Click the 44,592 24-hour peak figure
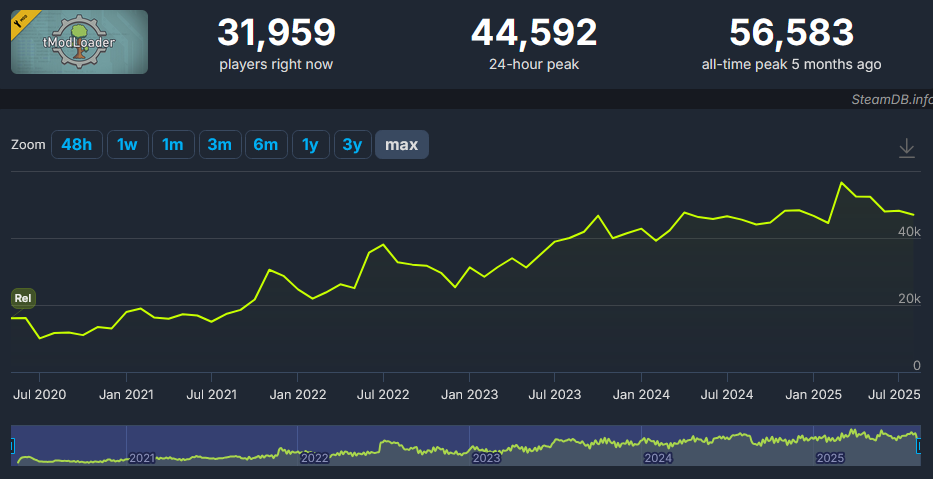Viewport: 933px width, 479px height. pos(534,33)
